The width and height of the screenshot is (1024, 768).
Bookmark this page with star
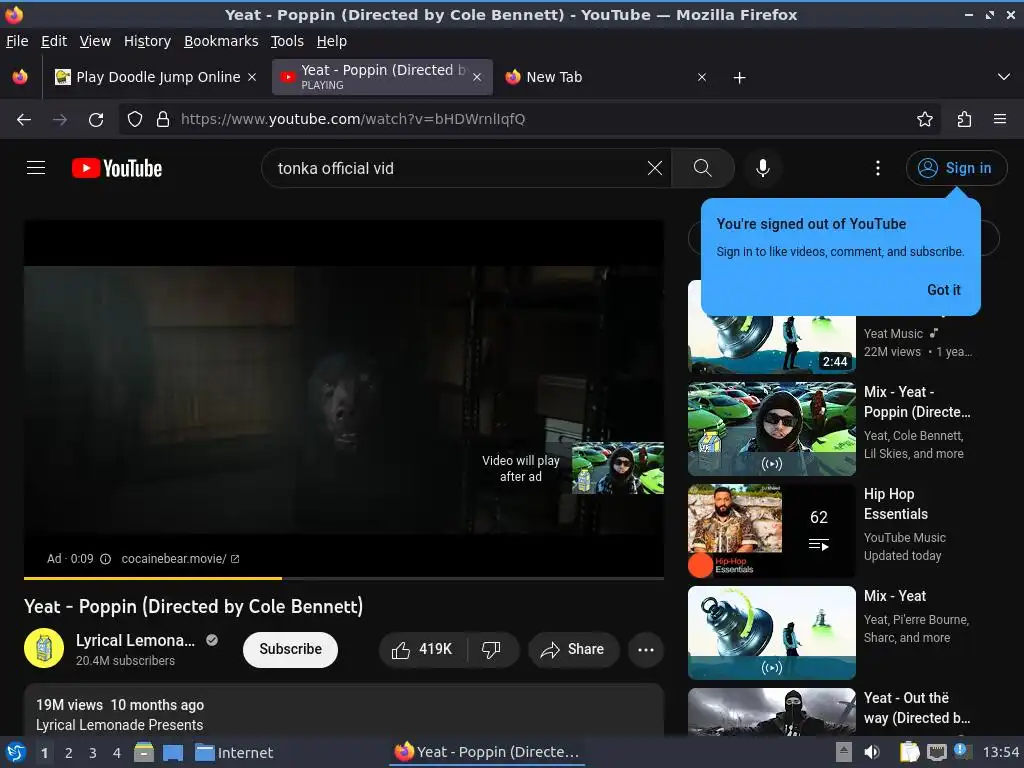click(925, 119)
